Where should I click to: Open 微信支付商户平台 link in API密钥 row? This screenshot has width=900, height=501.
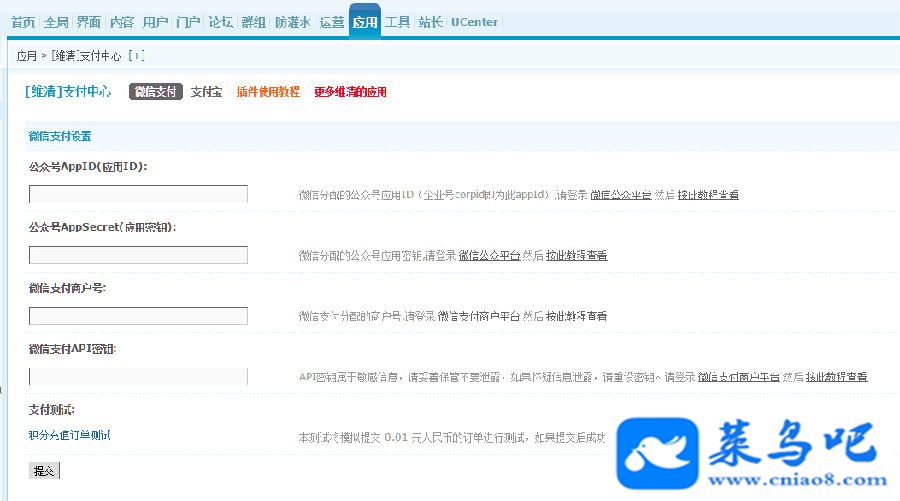[x=739, y=377]
